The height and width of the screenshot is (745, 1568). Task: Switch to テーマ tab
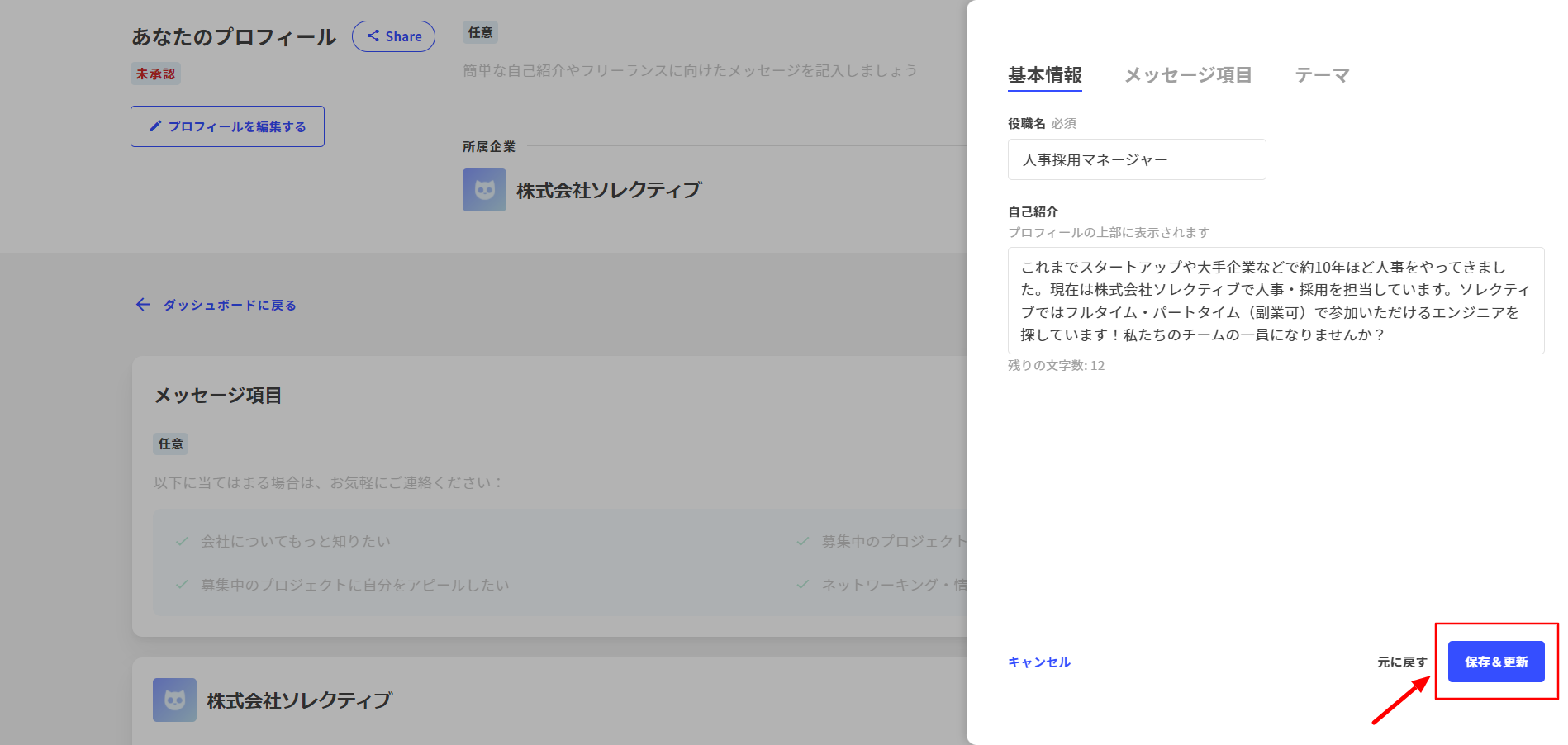(x=1322, y=75)
